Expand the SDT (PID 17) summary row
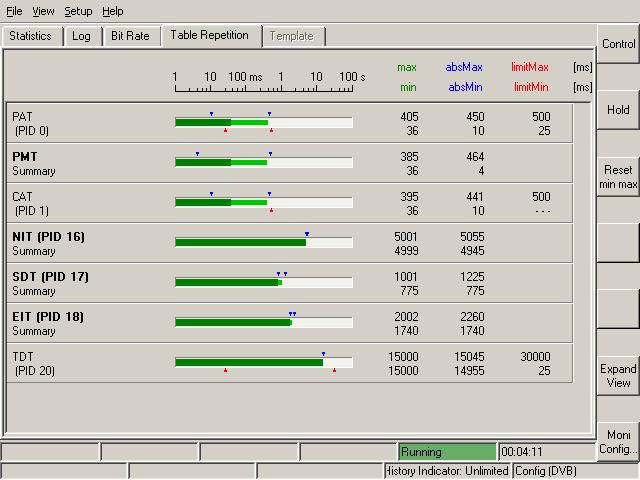Screen dimensions: 640x480 (x=50, y=283)
